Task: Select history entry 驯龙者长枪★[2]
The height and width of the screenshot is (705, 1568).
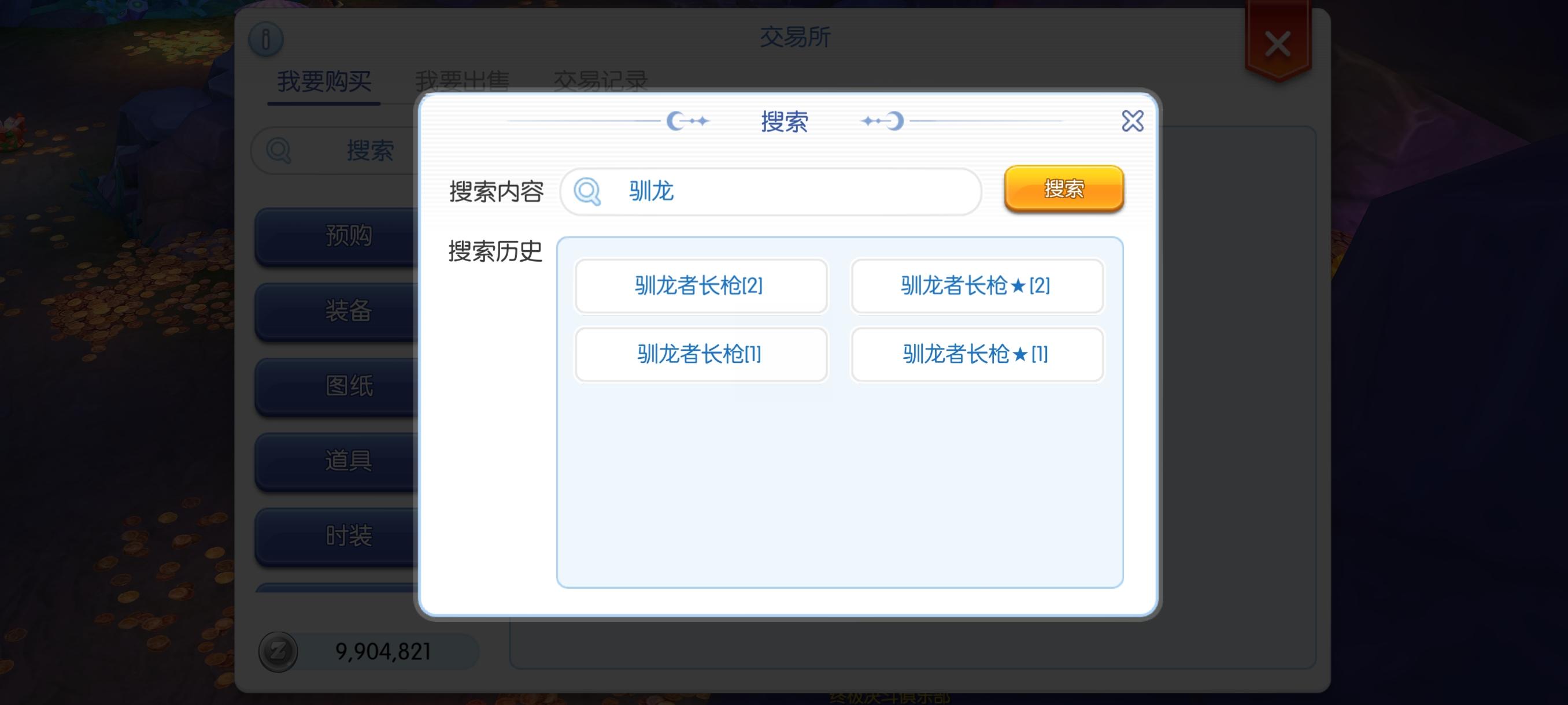Action: 977,285
